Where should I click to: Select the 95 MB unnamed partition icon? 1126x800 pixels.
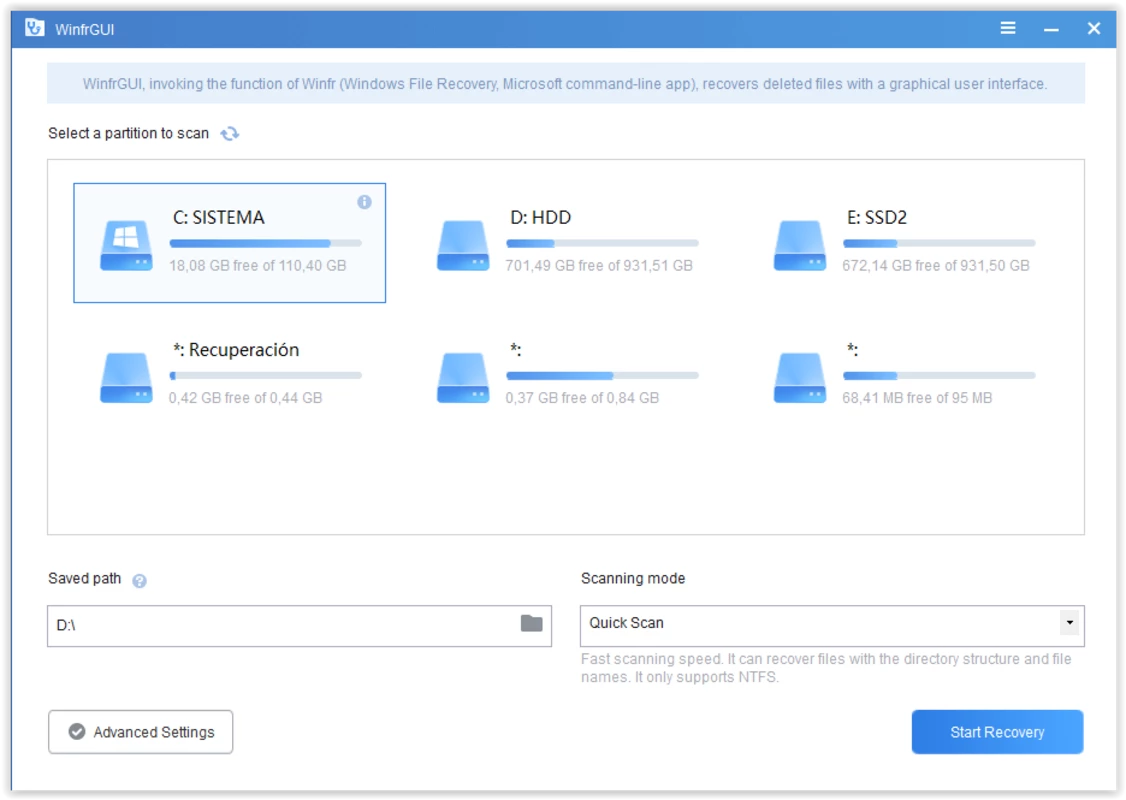799,378
